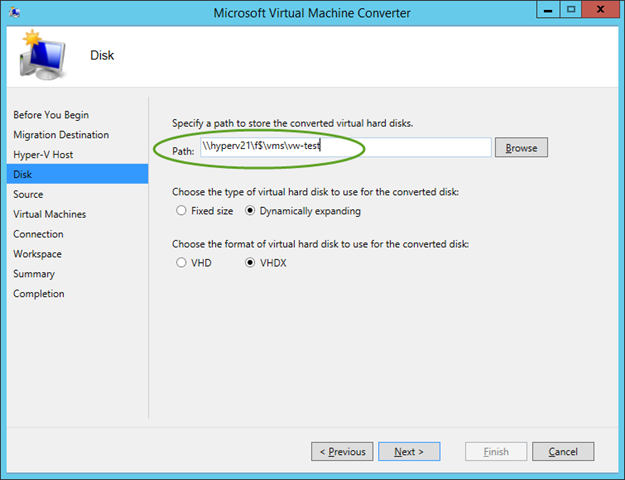The height and width of the screenshot is (480, 625).
Task: Open the Workspace step
Action: tap(37, 254)
